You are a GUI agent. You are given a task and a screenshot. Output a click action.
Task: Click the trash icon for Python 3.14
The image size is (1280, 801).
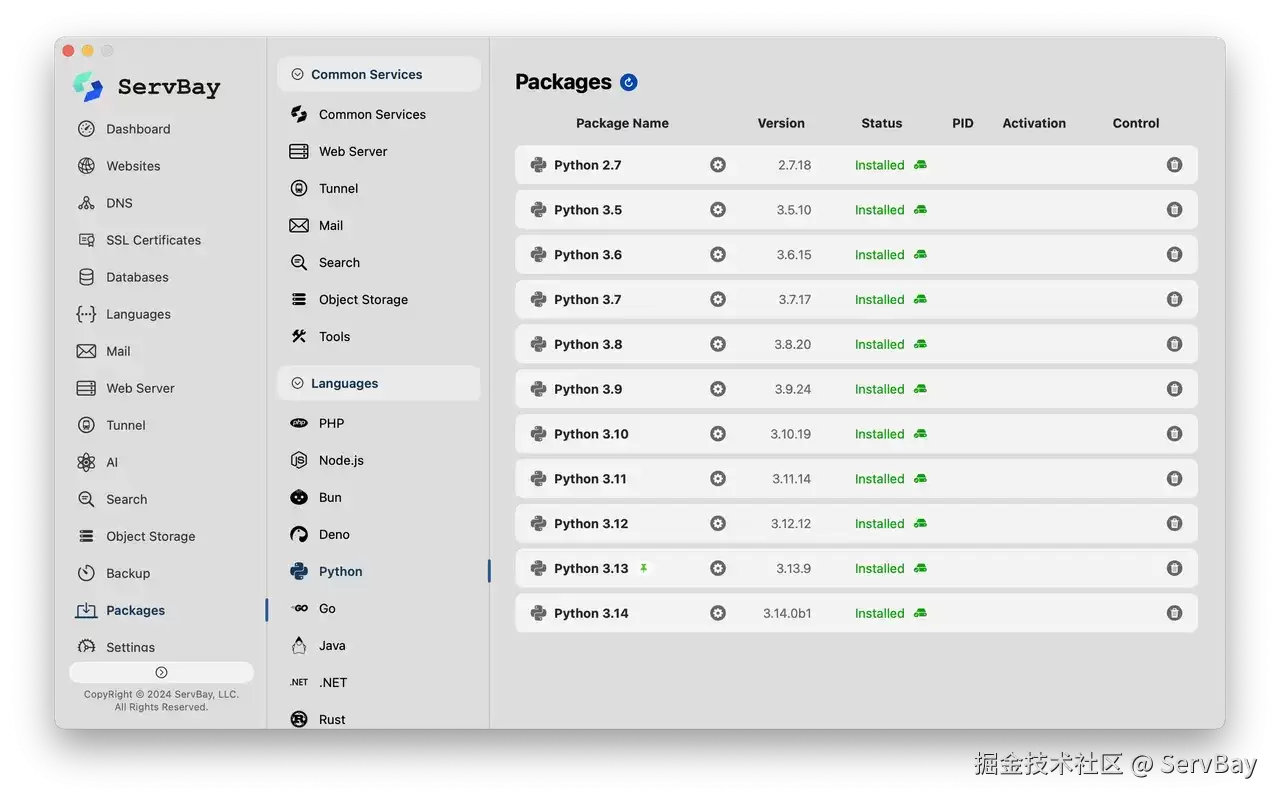[1175, 613]
